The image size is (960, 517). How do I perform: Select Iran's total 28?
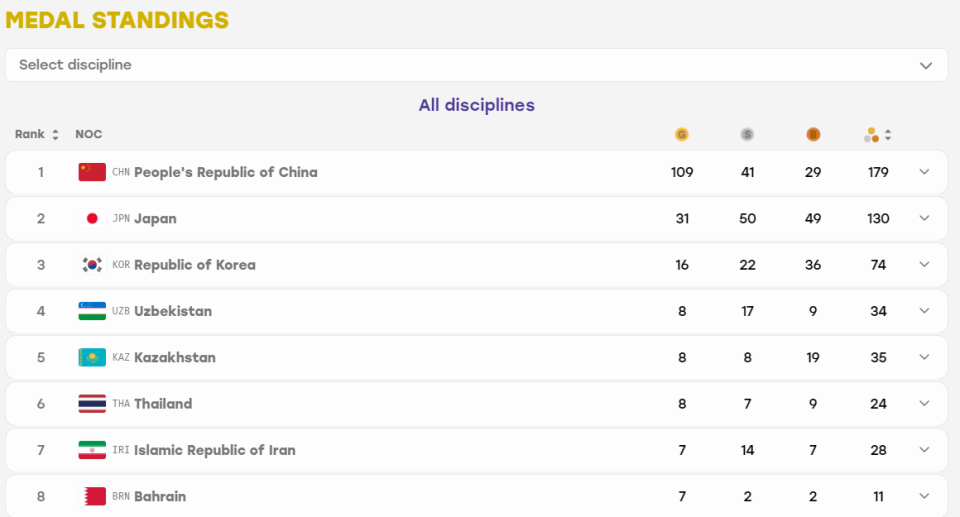coord(878,450)
